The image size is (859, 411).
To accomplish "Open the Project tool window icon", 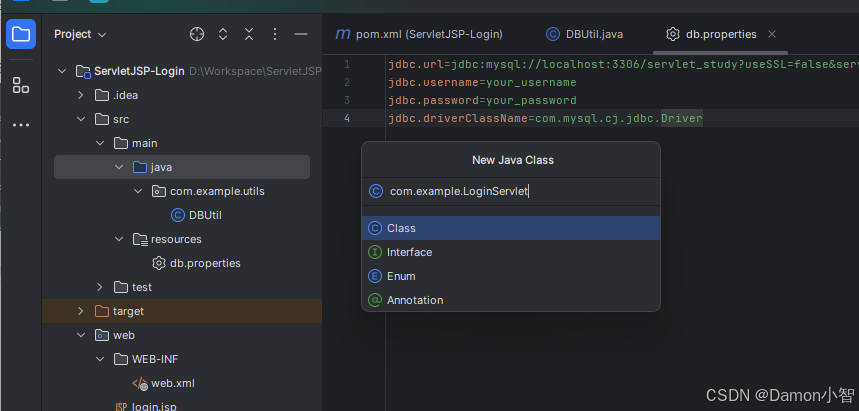I will tap(21, 34).
